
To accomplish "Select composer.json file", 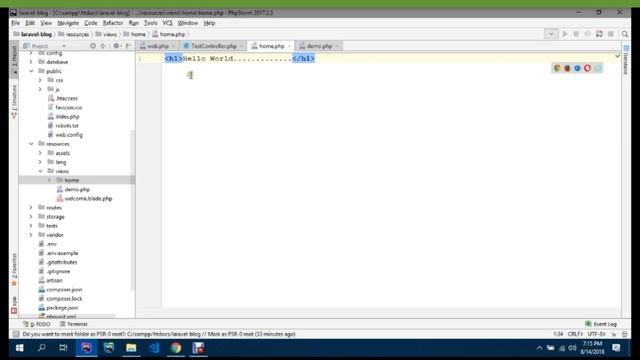I will (60, 289).
